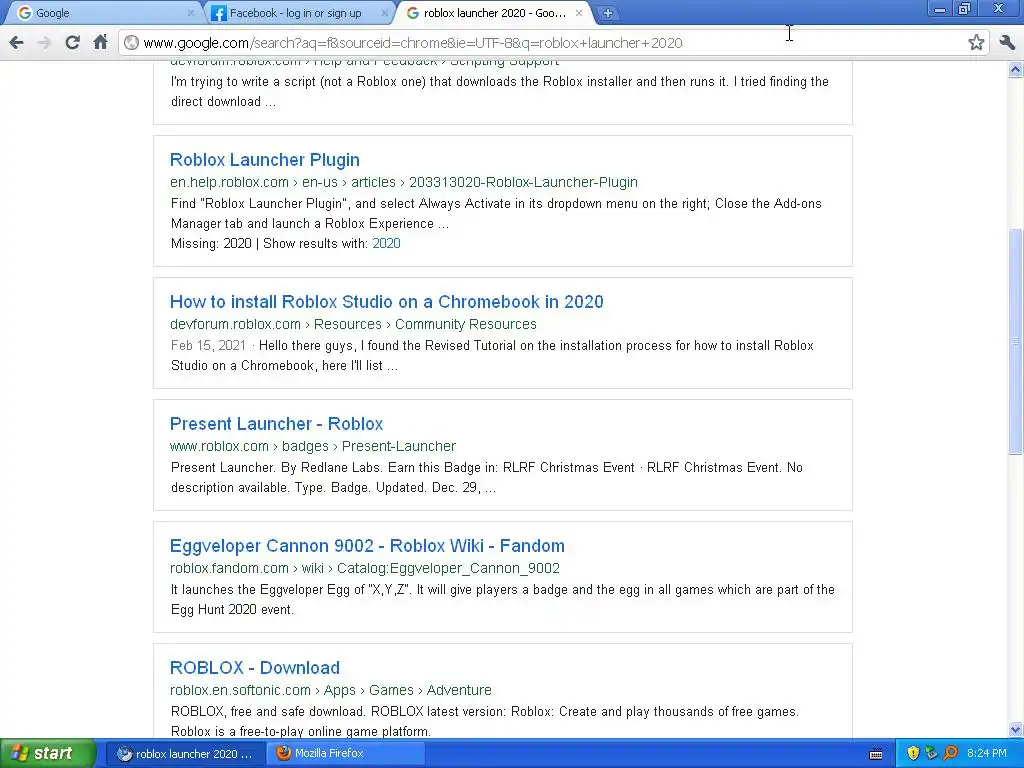Screen dimensions: 1024x768
Task: Close the Facebook tab
Action: click(x=385, y=13)
